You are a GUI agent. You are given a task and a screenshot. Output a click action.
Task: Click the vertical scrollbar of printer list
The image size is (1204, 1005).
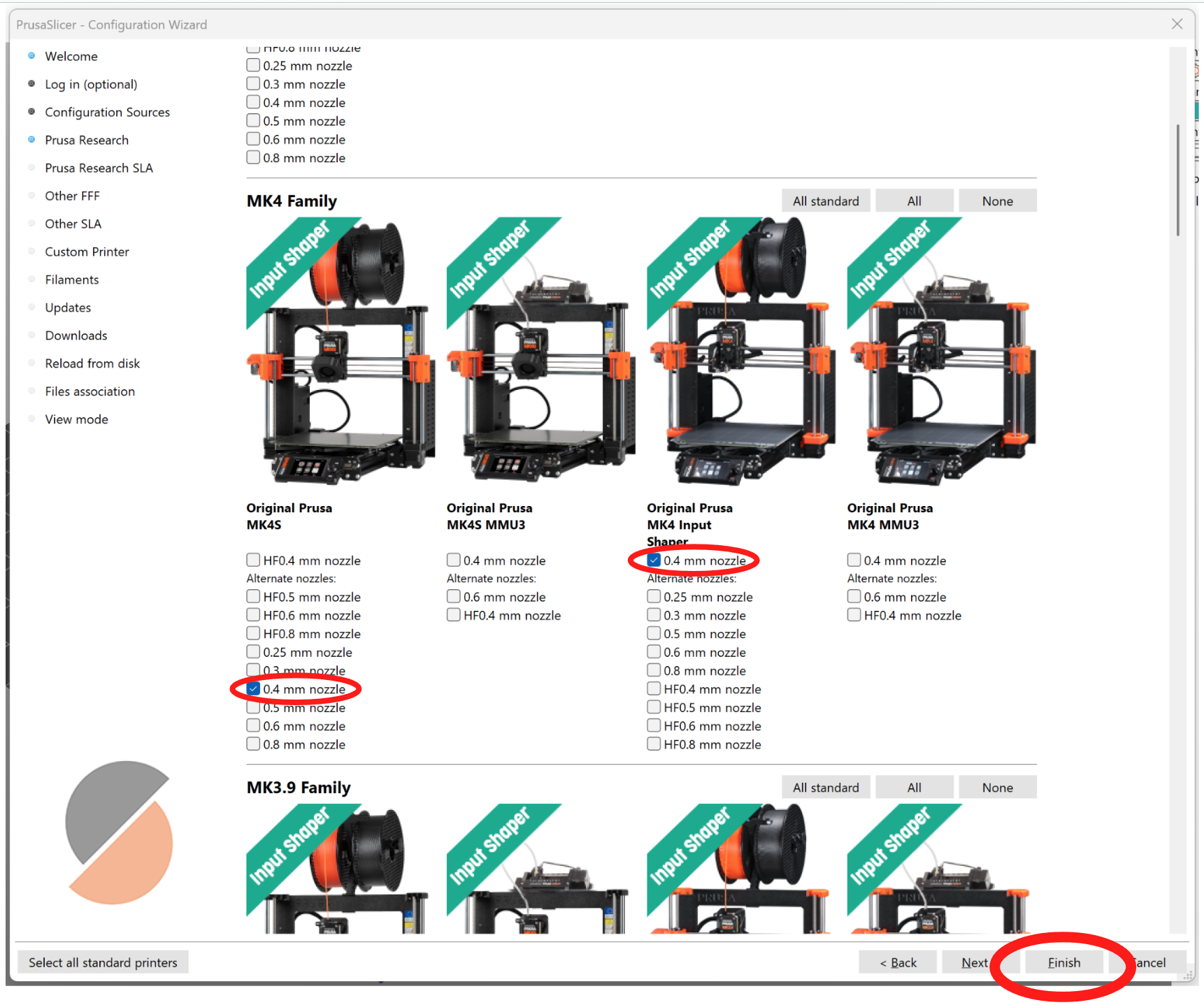click(1178, 180)
